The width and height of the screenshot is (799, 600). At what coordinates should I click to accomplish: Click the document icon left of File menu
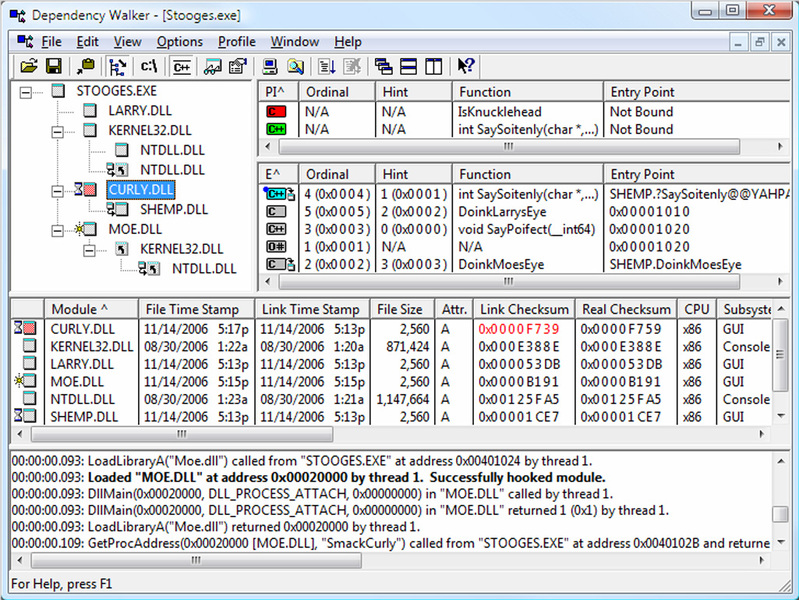pos(25,41)
